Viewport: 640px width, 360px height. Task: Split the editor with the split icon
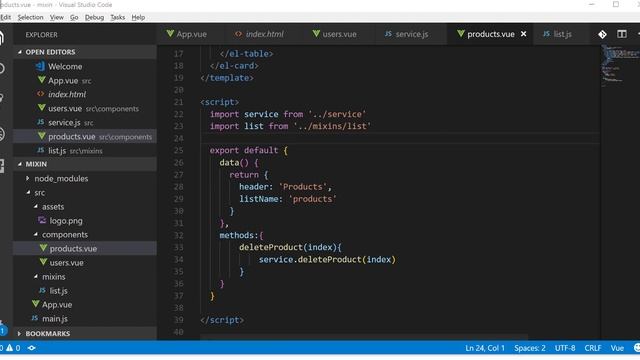[x=622, y=34]
